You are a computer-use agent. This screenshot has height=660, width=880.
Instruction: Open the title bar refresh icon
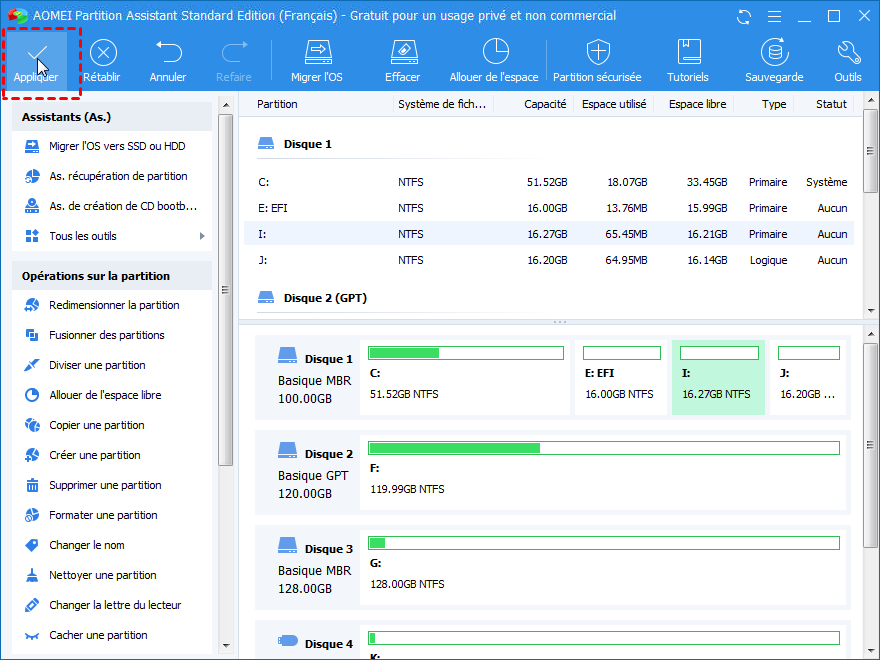743,16
